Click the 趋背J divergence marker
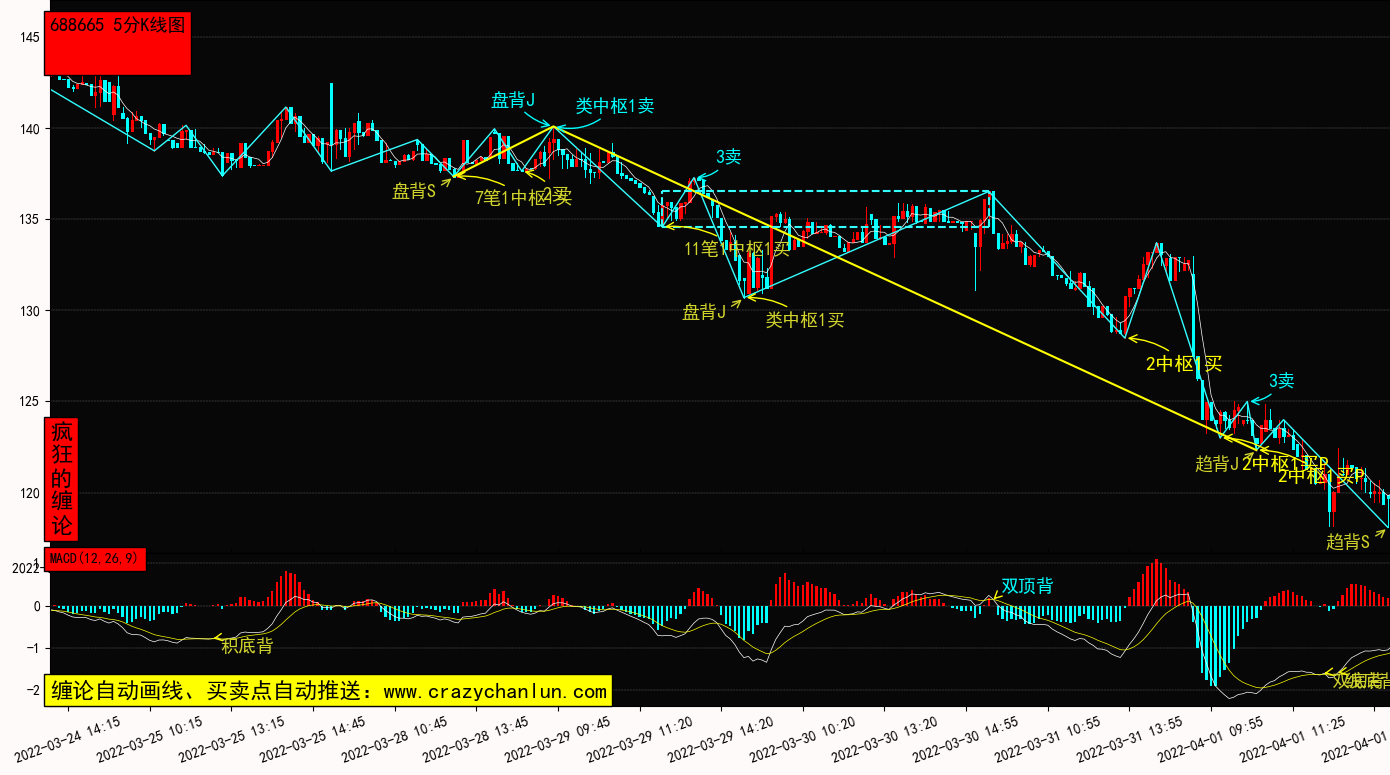1390x775 pixels. tap(1217, 464)
